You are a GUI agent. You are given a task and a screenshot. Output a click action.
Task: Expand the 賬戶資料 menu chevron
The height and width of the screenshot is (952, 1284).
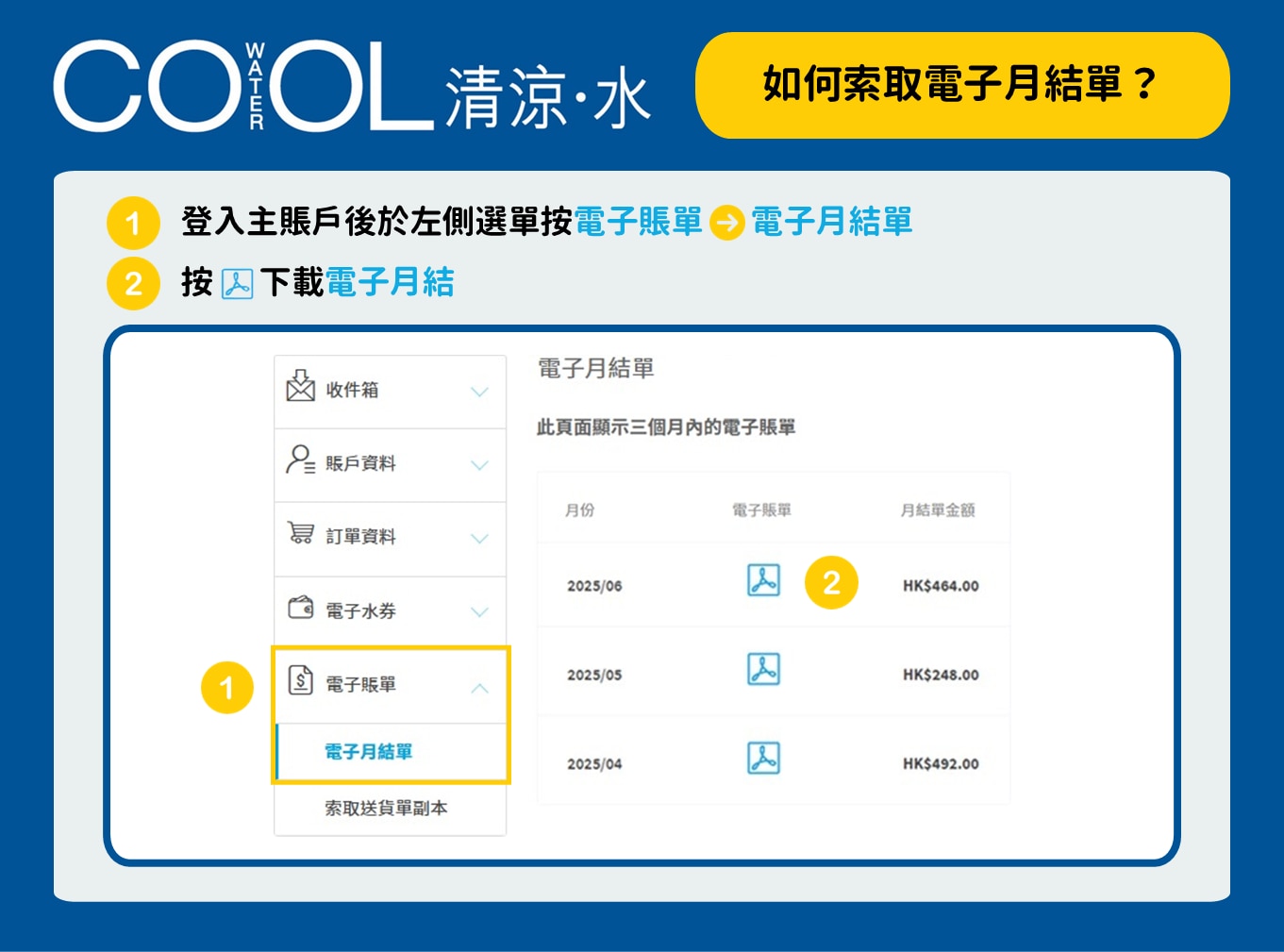click(x=479, y=465)
